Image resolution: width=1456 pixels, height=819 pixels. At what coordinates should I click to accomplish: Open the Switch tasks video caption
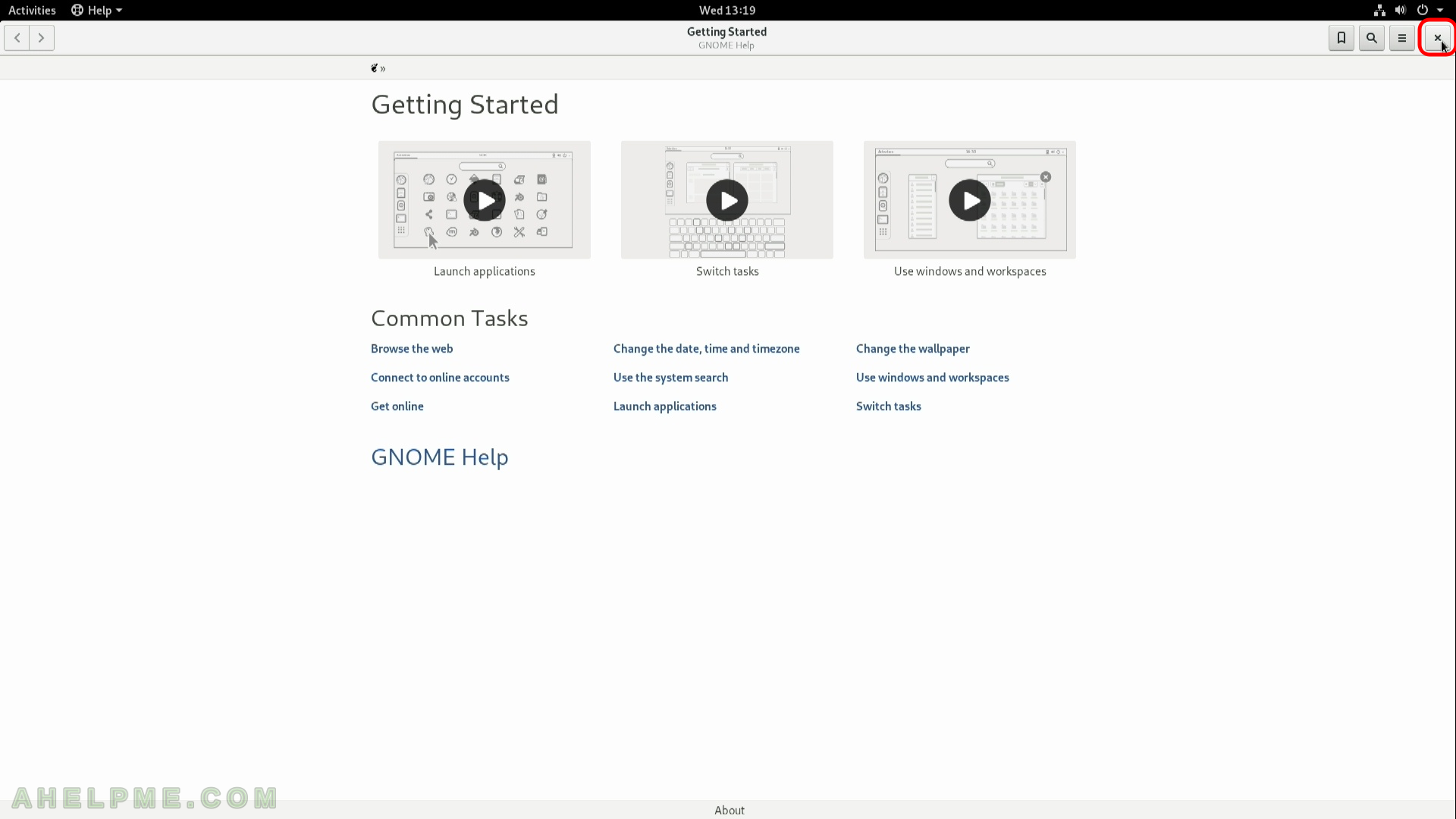coord(727,271)
